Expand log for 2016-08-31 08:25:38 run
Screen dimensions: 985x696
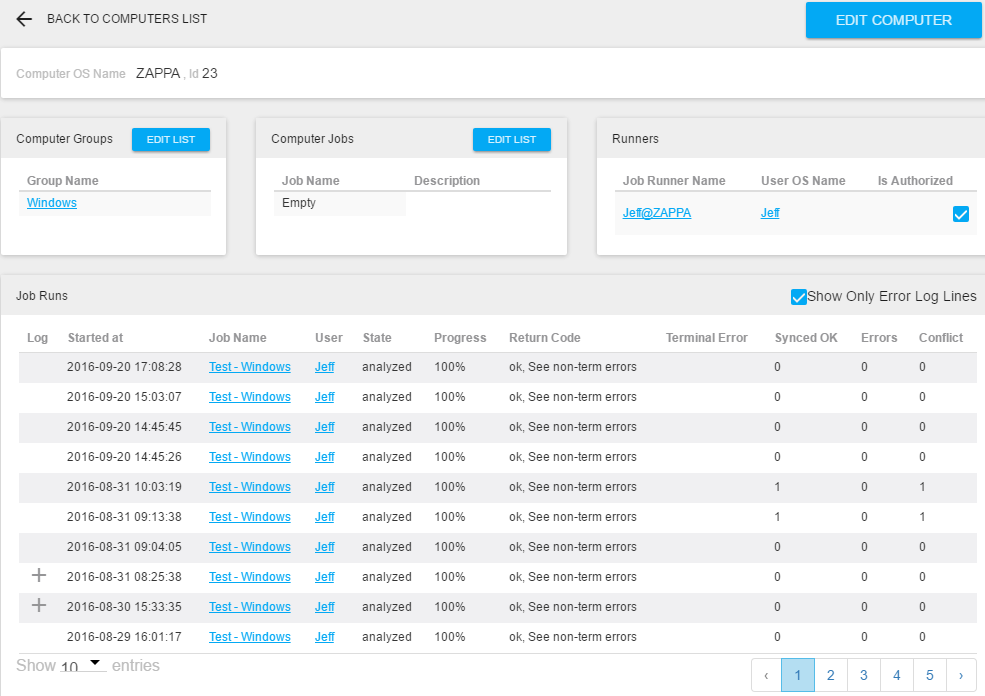[39, 576]
